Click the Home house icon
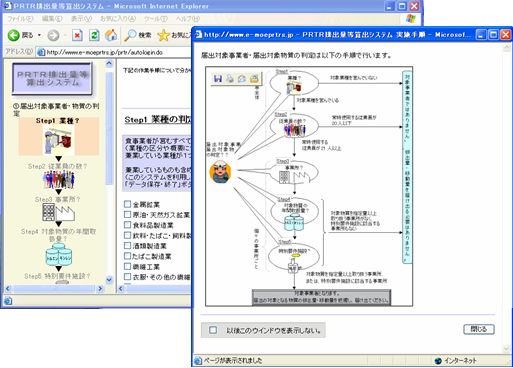Screen dimensions: 513x368 coord(111,35)
